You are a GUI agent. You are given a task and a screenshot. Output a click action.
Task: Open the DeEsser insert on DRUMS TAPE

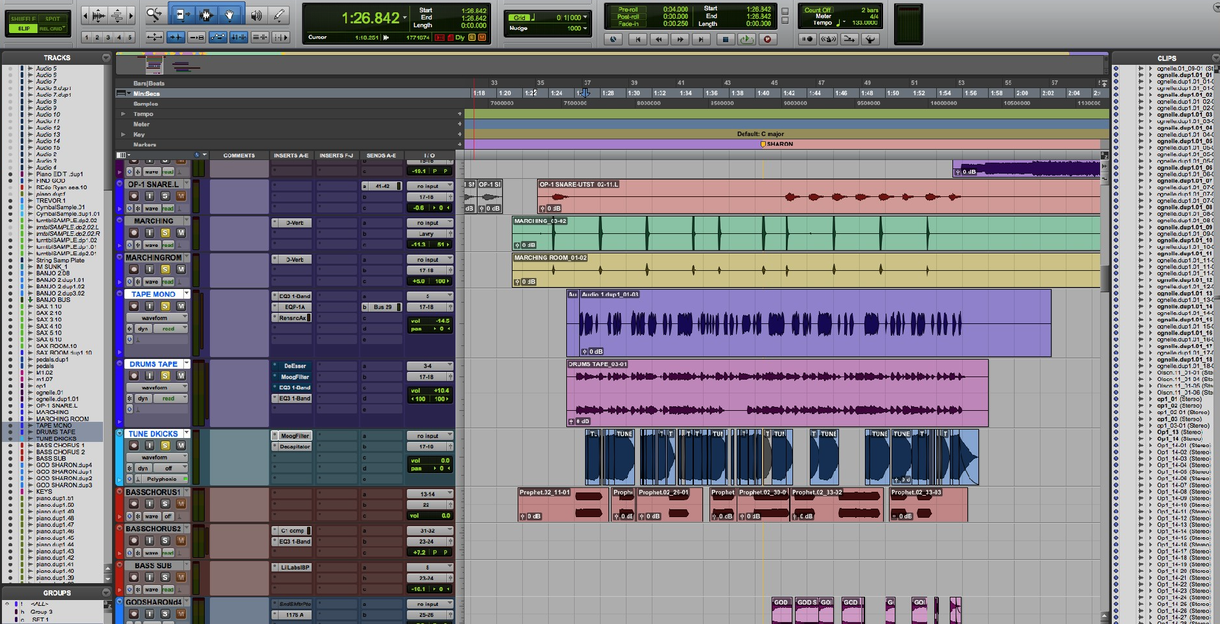coord(295,366)
